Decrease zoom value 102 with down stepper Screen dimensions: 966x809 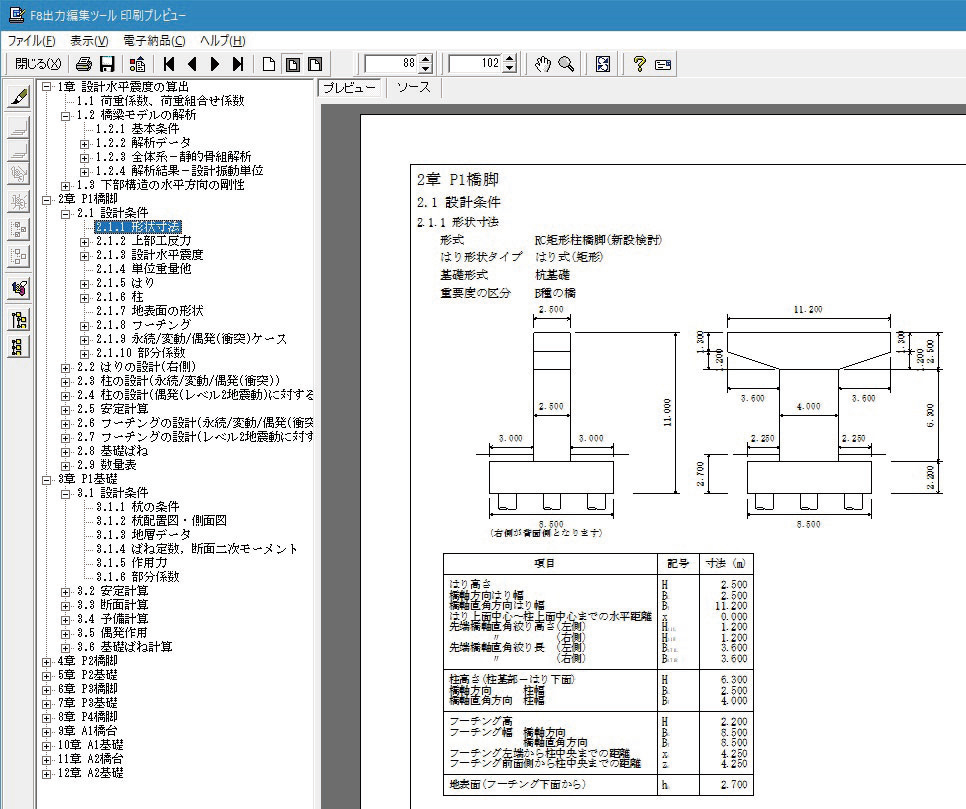point(509,68)
